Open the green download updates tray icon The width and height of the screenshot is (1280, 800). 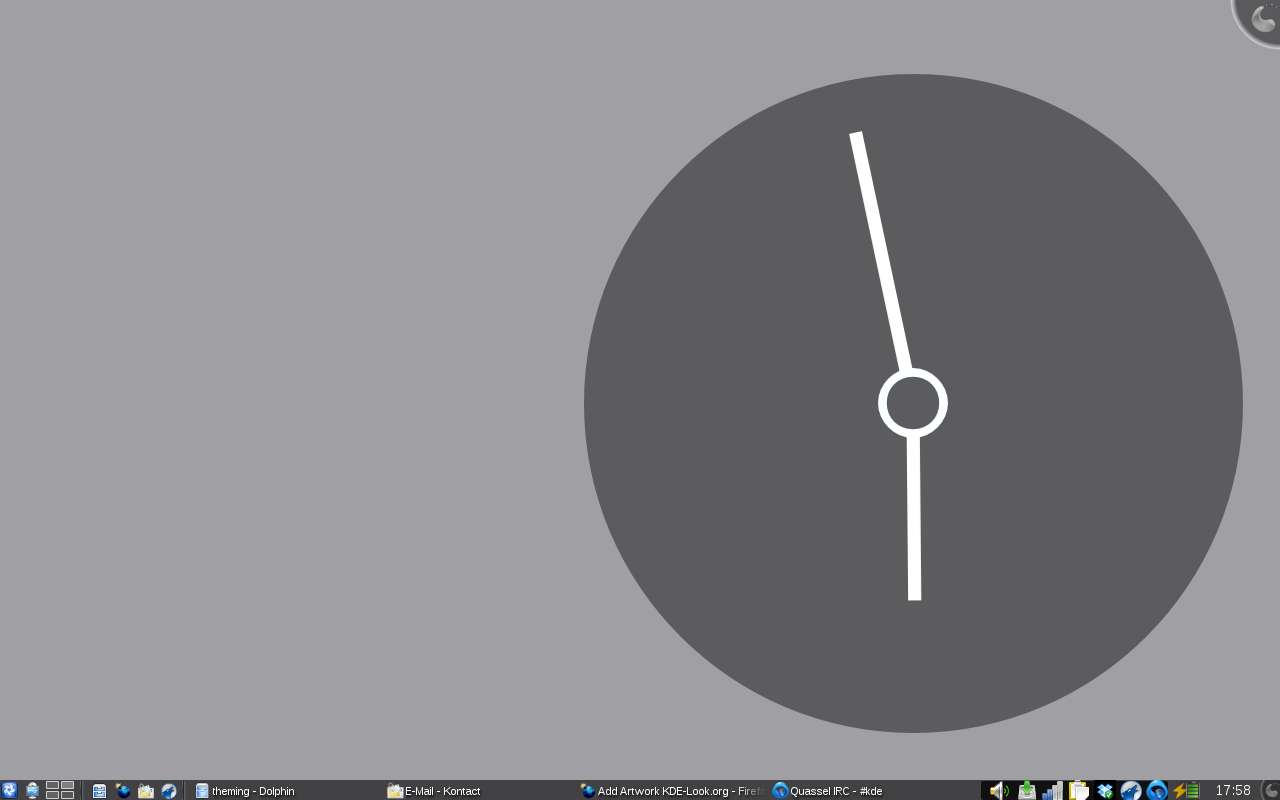click(x=1027, y=790)
